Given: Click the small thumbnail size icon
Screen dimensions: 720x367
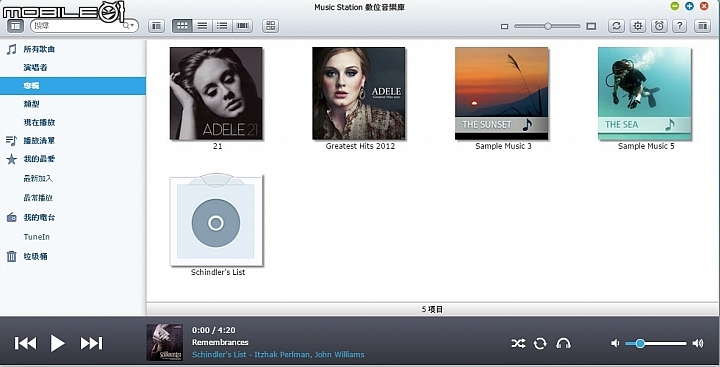Looking at the screenshot, I should point(504,27).
